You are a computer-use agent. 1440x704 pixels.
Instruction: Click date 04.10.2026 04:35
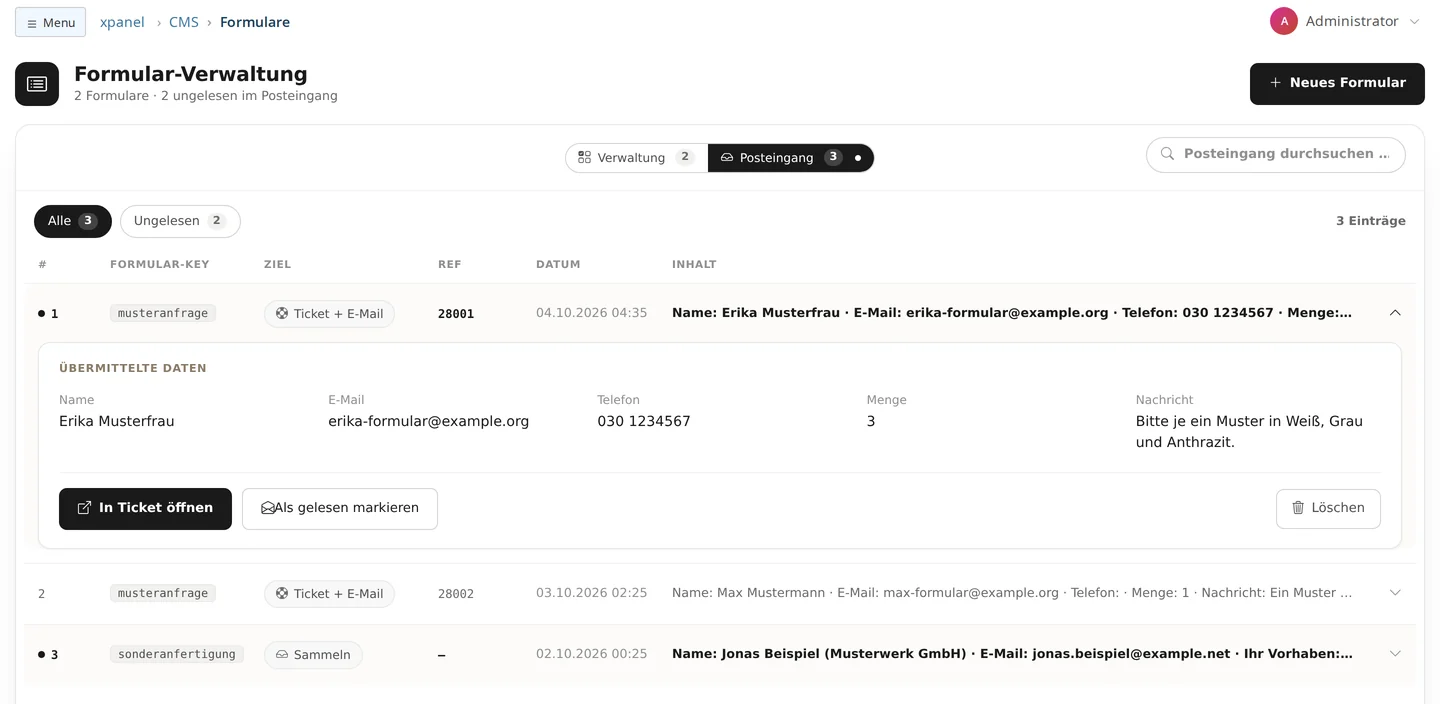point(591,313)
